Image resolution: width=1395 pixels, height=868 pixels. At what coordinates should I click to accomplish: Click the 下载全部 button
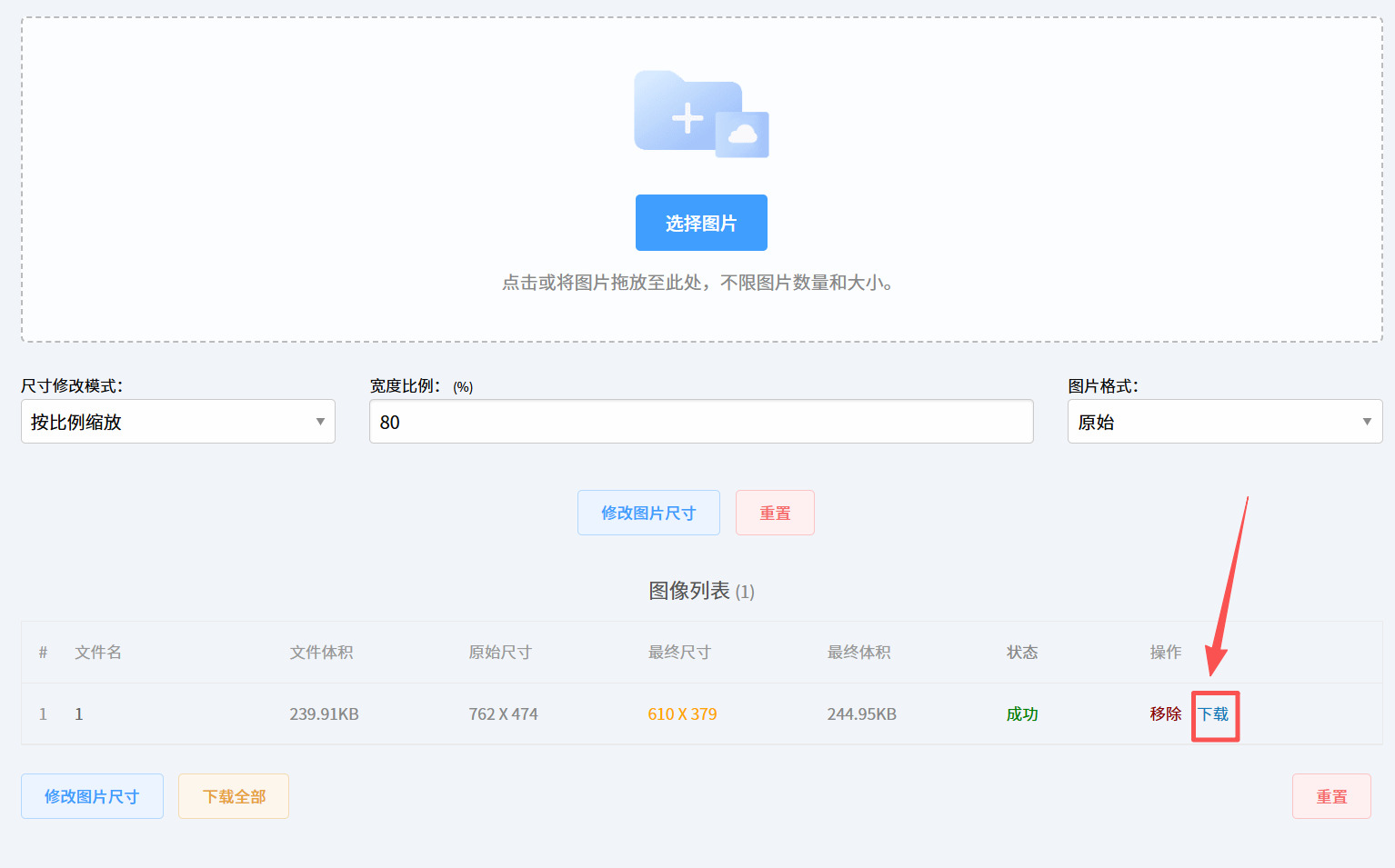[x=234, y=796]
